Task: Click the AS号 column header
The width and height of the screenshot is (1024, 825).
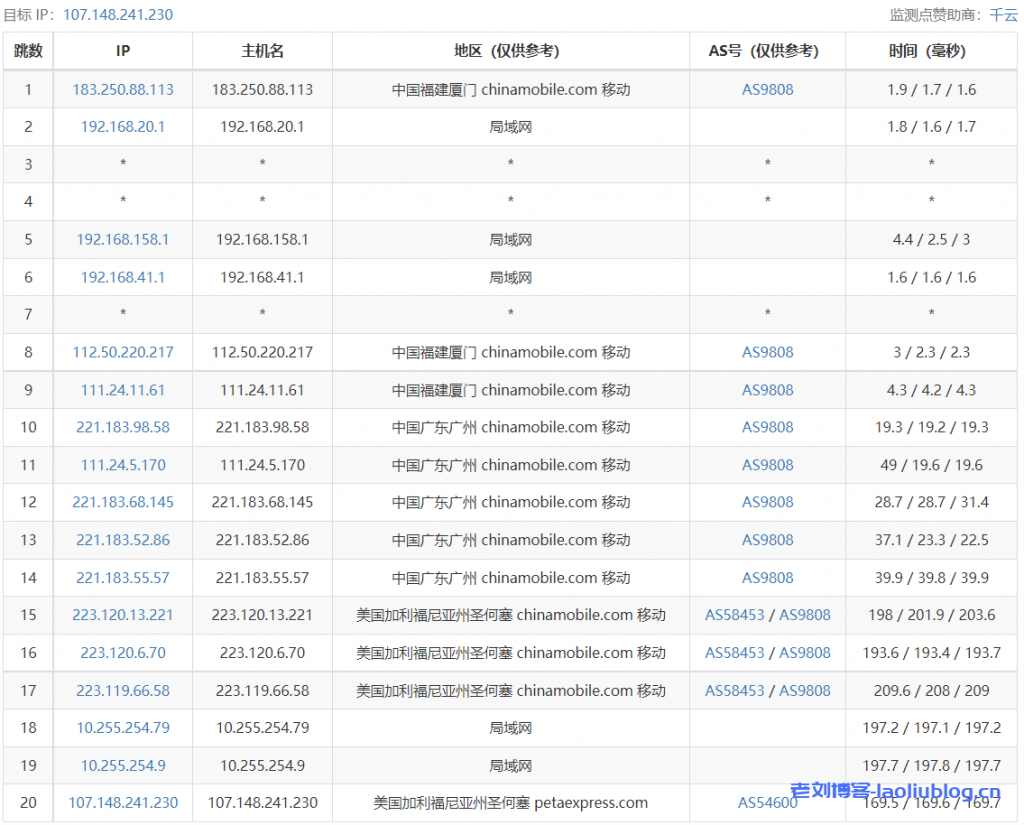Action: tap(767, 51)
